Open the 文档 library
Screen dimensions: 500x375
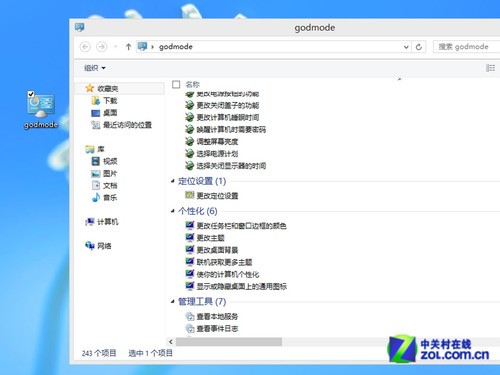point(110,185)
